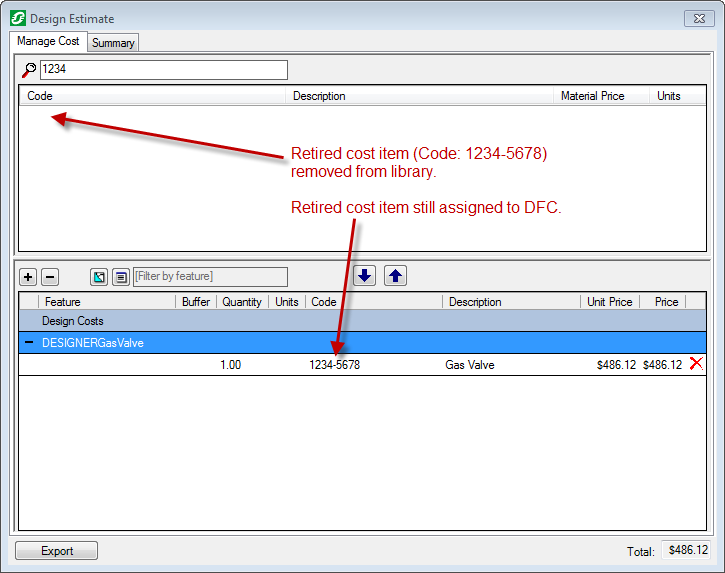The width and height of the screenshot is (725, 573).
Task: Switch to the Summary tab
Action: point(113,43)
